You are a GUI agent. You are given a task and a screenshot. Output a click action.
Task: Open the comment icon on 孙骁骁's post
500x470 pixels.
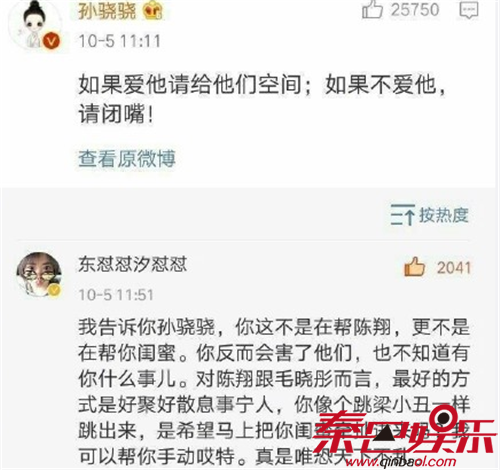tap(469, 10)
